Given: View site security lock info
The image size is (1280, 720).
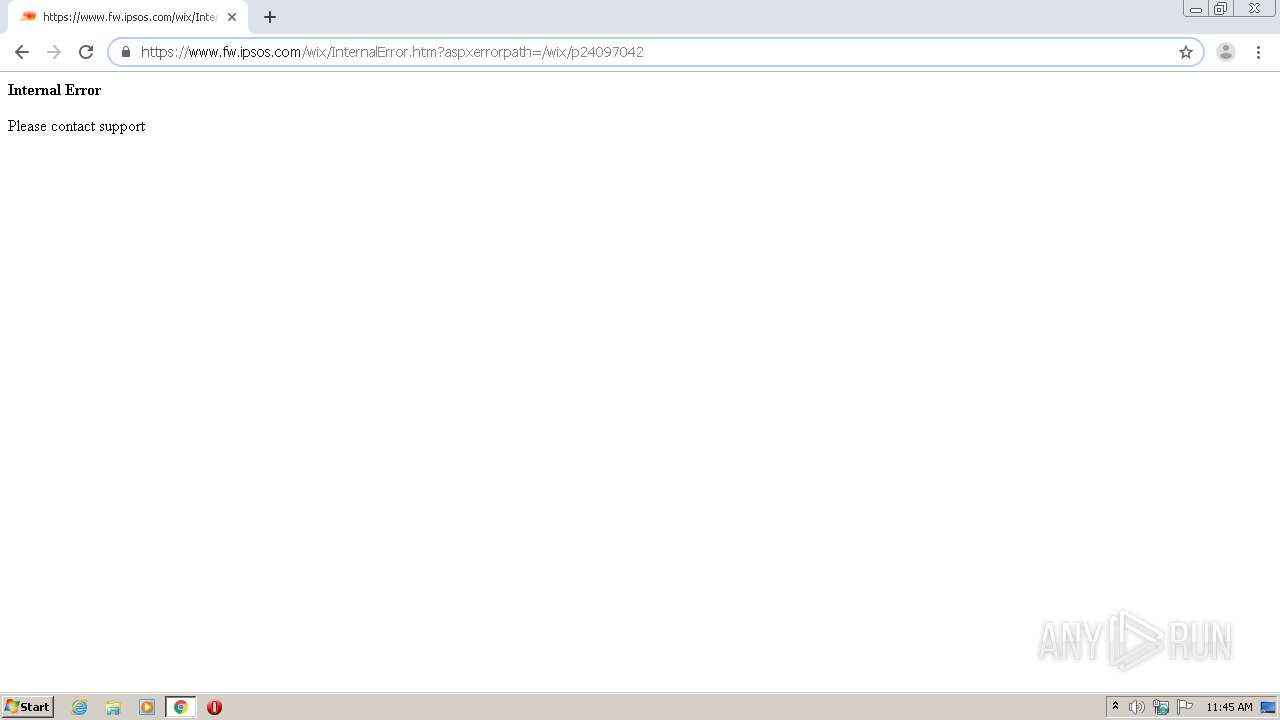Looking at the screenshot, I should (126, 52).
